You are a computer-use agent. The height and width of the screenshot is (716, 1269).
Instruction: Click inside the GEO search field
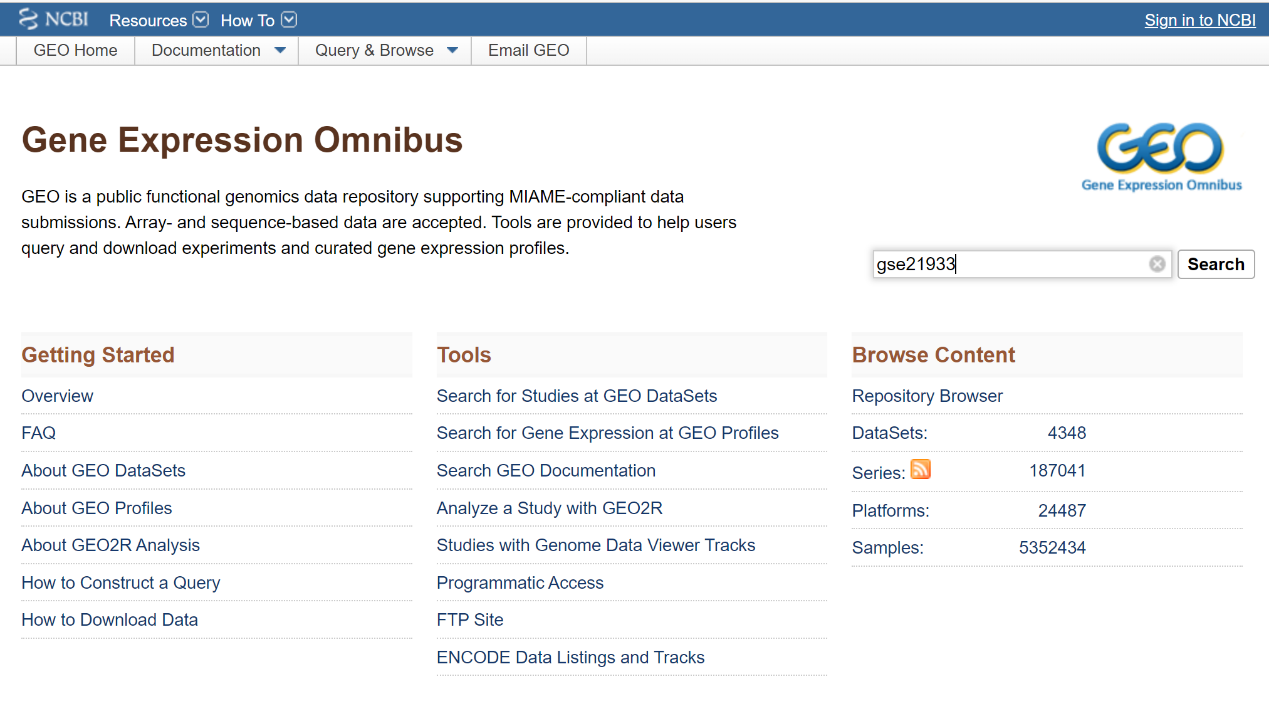click(1010, 264)
